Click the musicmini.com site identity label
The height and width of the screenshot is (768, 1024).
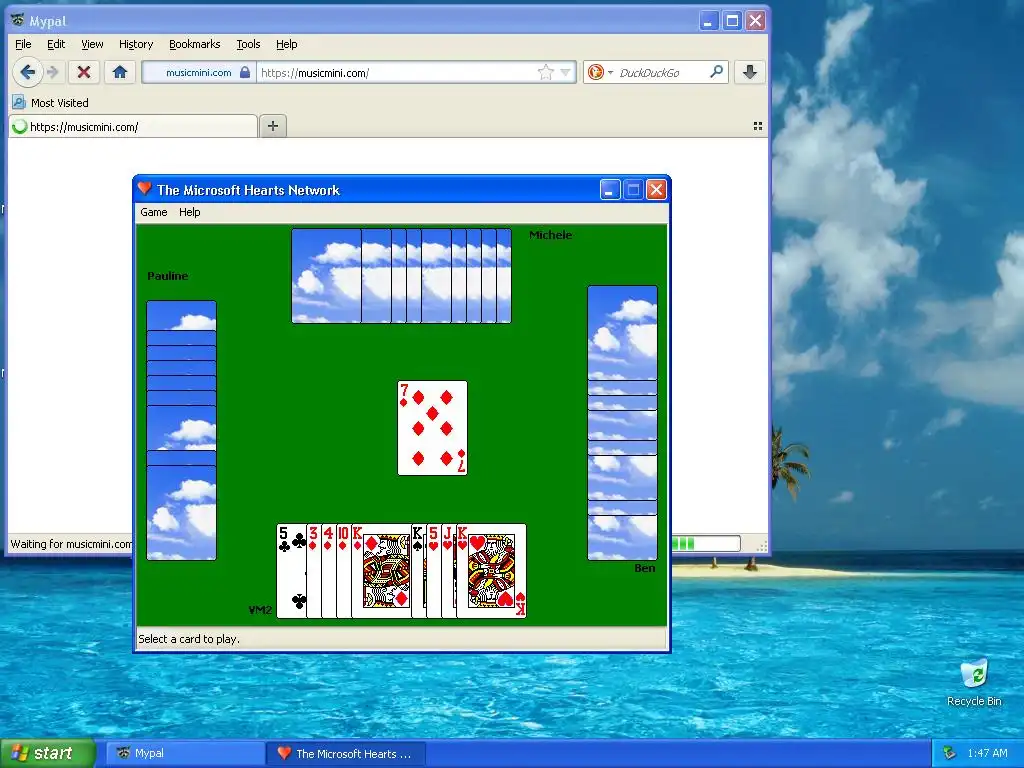coord(199,72)
